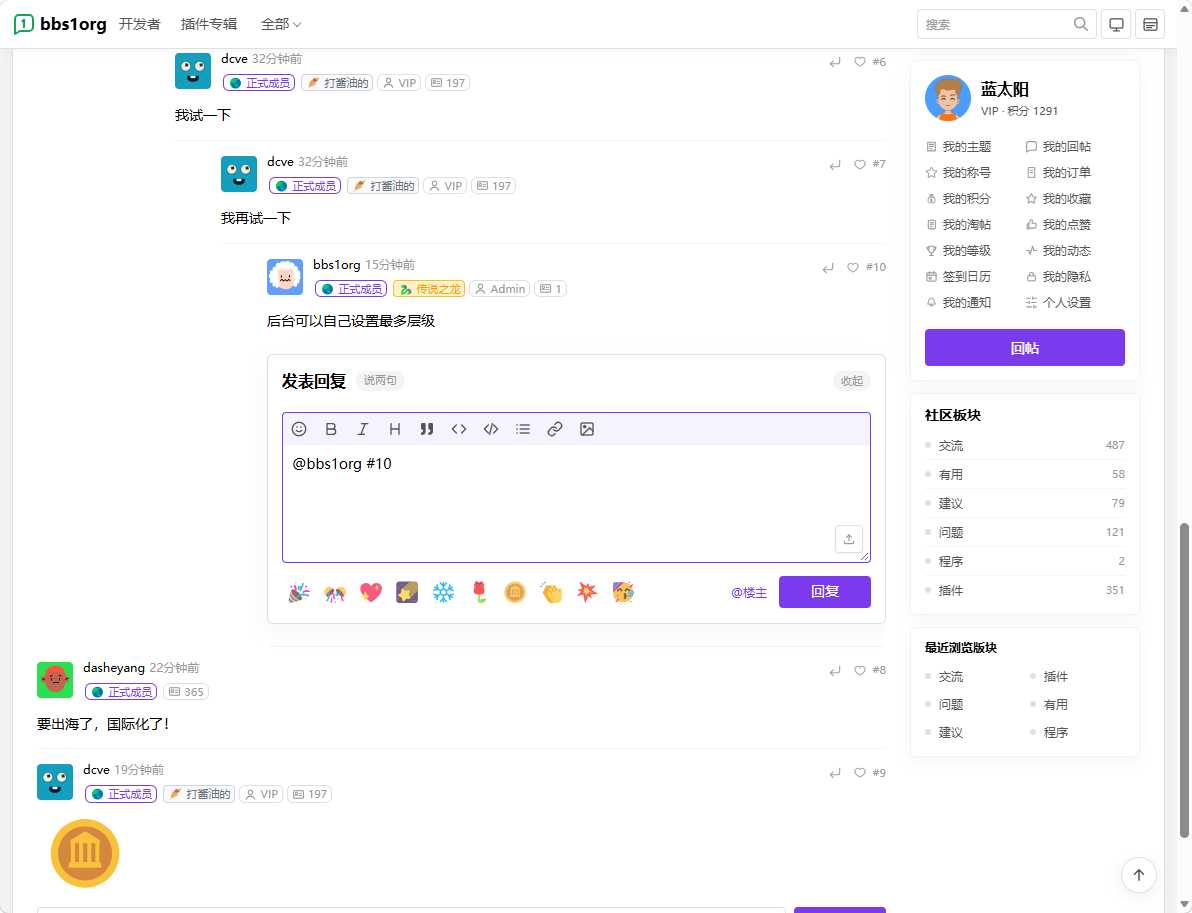The width and height of the screenshot is (1192, 913).
Task: Open 我的主题 in the user menu
Action: pos(959,147)
